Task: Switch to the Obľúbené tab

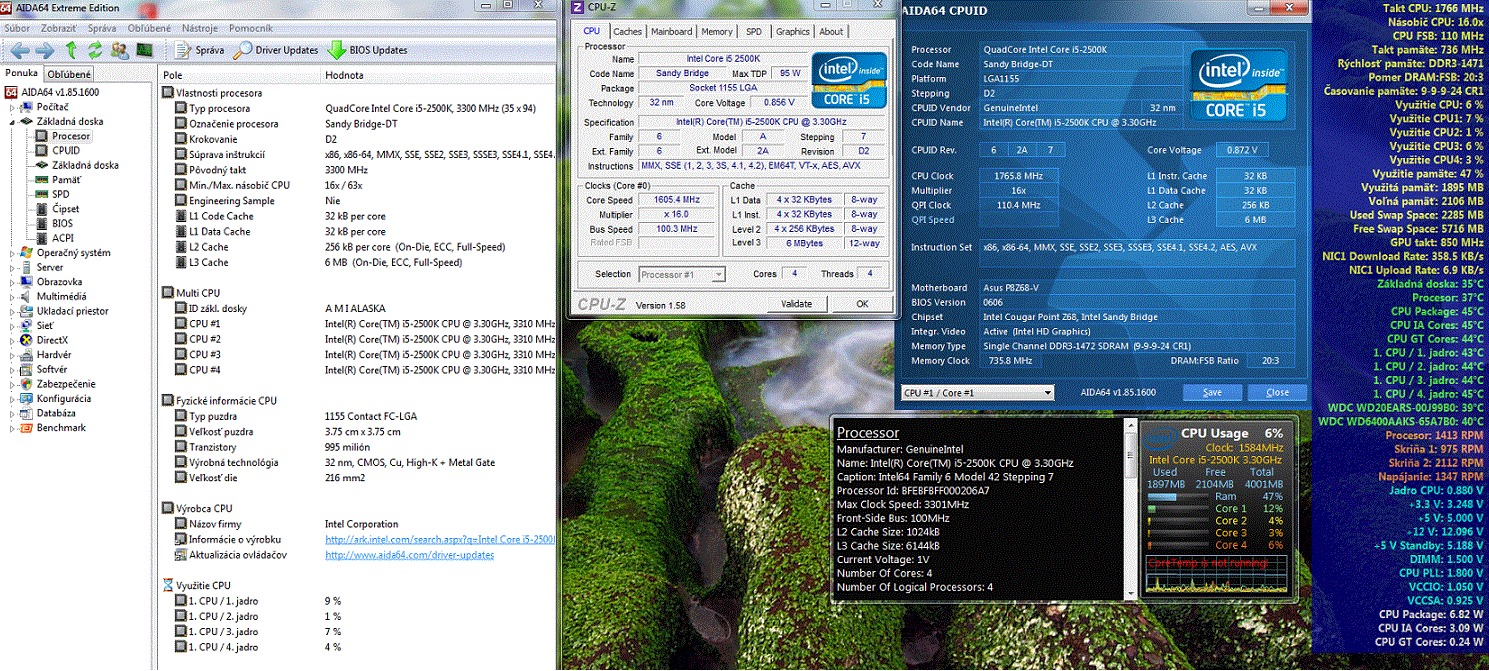Action: 70,73
